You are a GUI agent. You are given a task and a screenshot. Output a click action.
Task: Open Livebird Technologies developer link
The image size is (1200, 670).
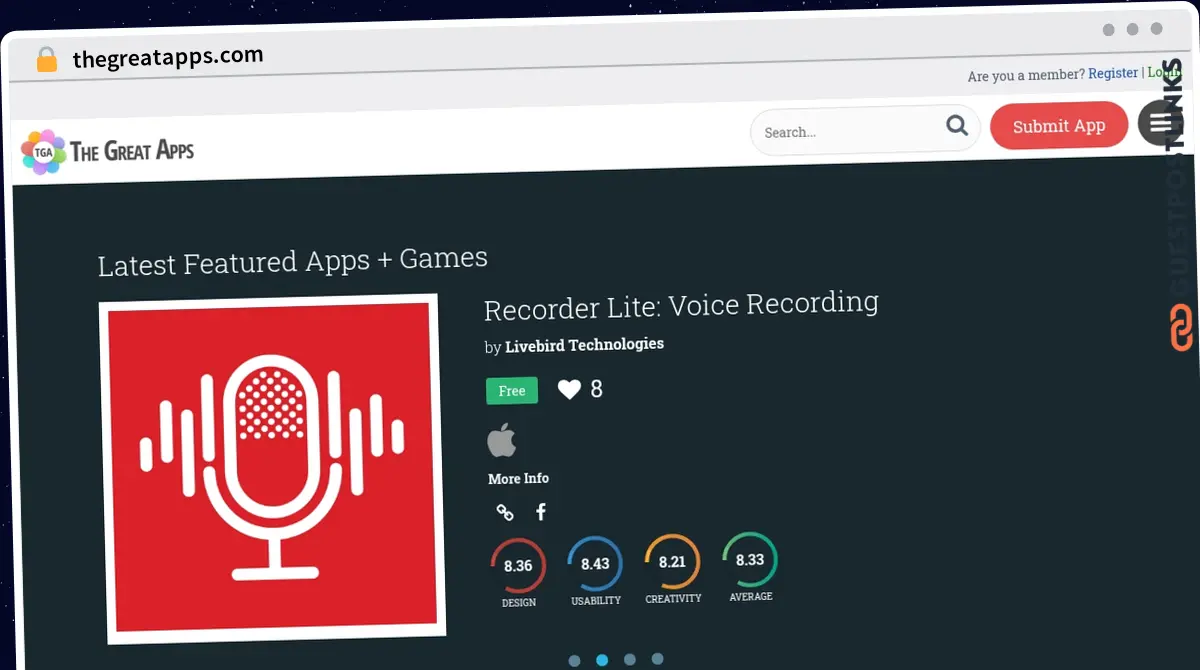pos(584,345)
